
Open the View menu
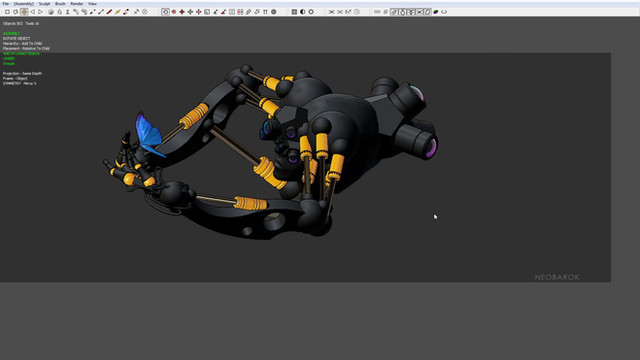tap(92, 4)
